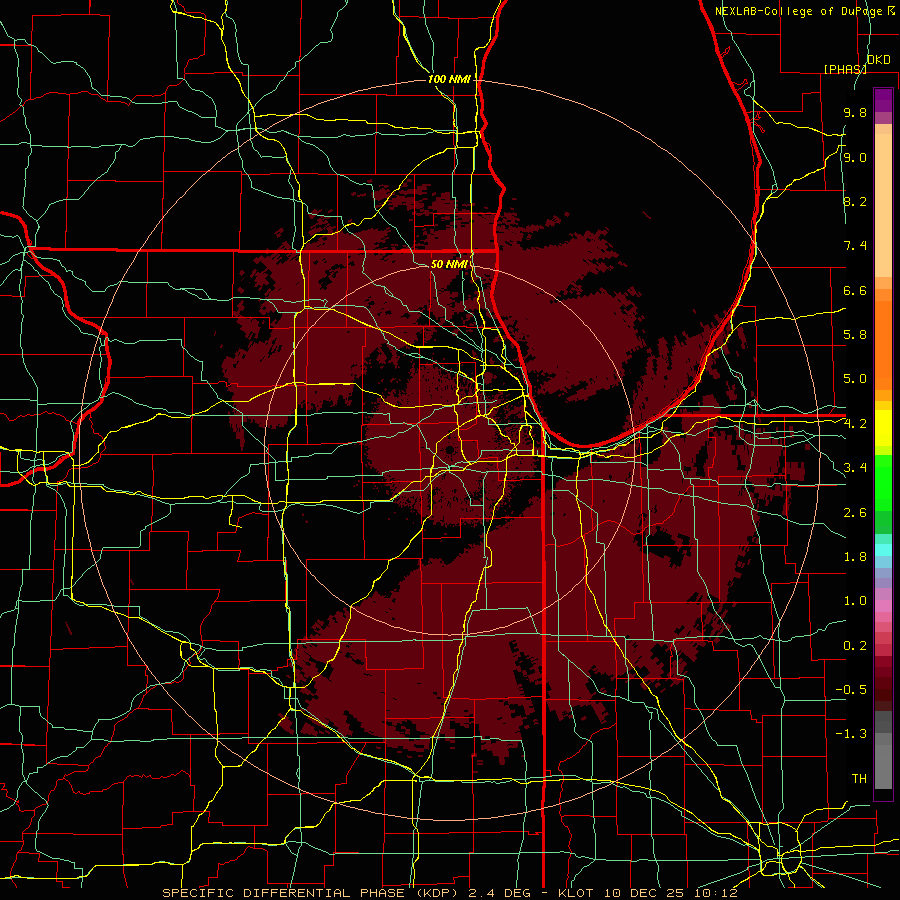Click the 100 NMI range ring label
This screenshot has height=900, width=900.
[449, 79]
